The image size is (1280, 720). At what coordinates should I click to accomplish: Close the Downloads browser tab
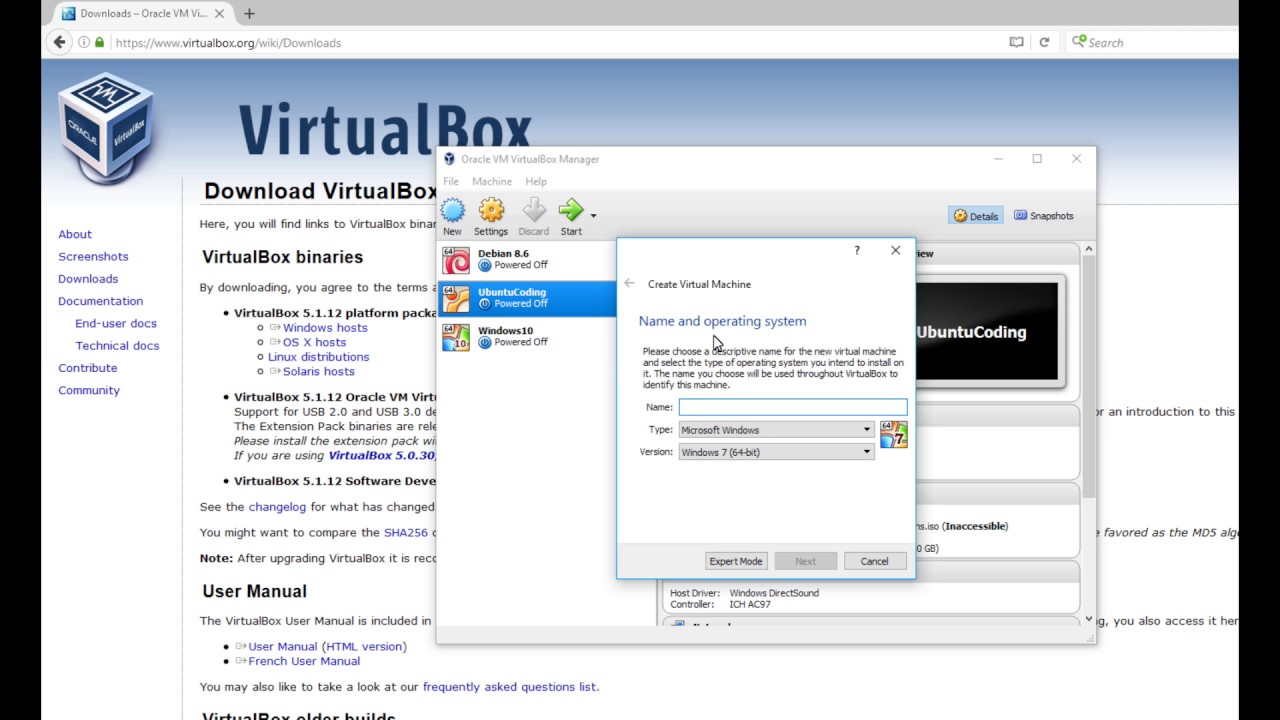tap(219, 13)
